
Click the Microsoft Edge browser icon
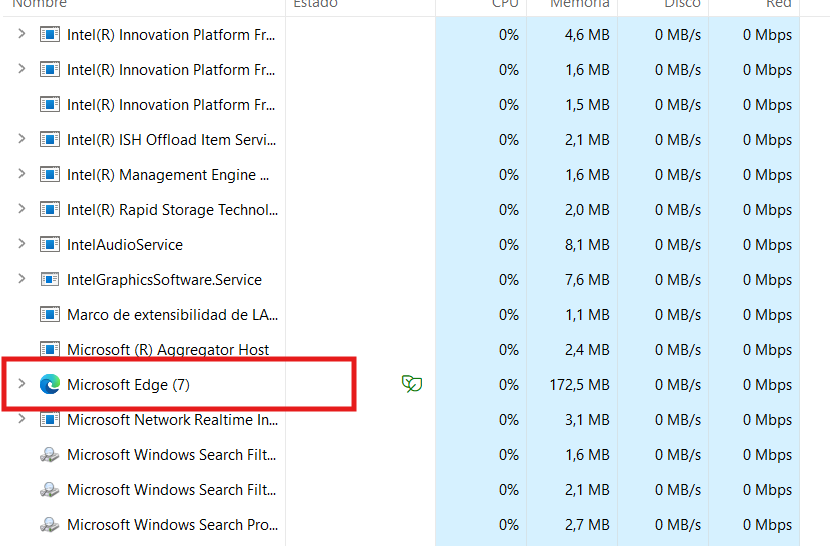[x=50, y=384]
